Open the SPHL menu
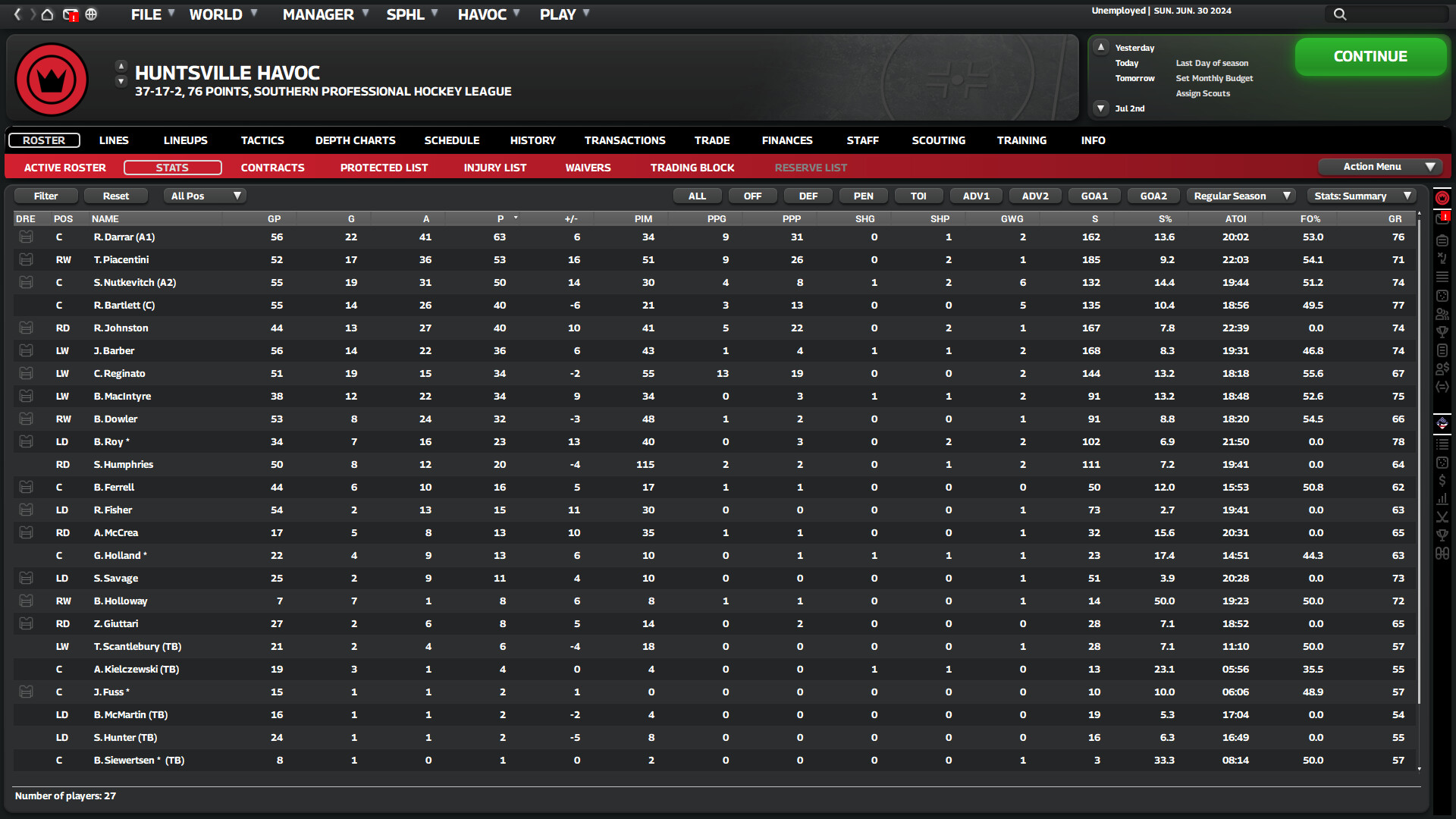 [406, 14]
